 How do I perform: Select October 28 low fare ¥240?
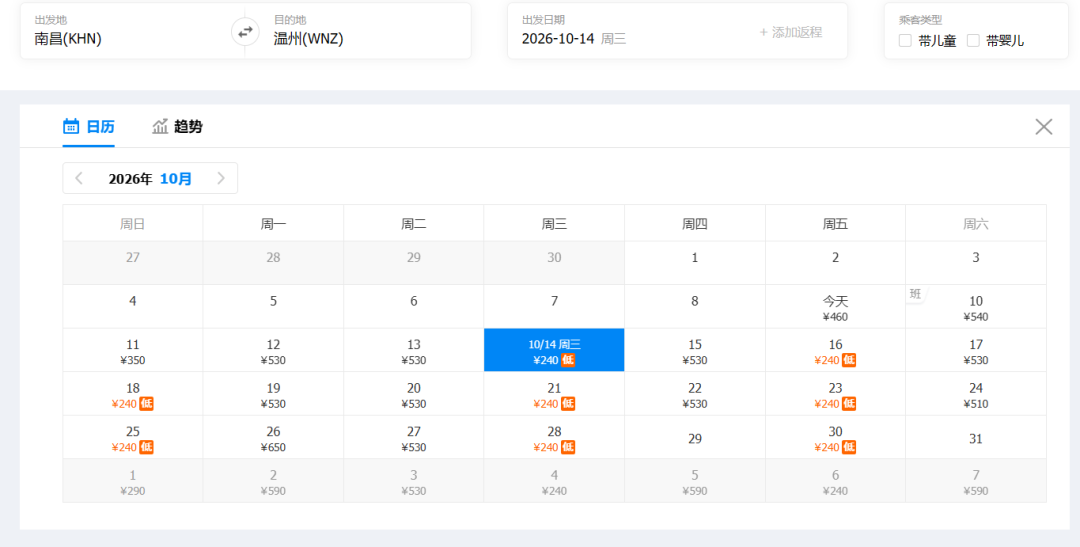554,437
